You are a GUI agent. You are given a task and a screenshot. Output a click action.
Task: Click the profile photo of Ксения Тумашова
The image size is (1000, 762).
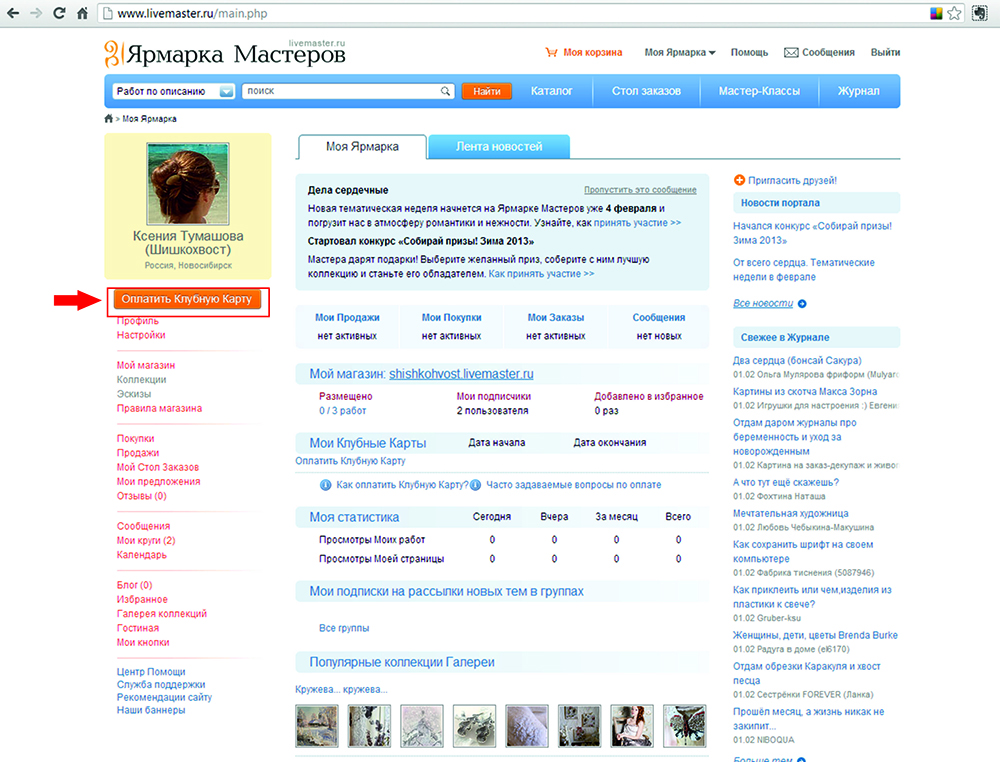pyautogui.click(x=188, y=184)
